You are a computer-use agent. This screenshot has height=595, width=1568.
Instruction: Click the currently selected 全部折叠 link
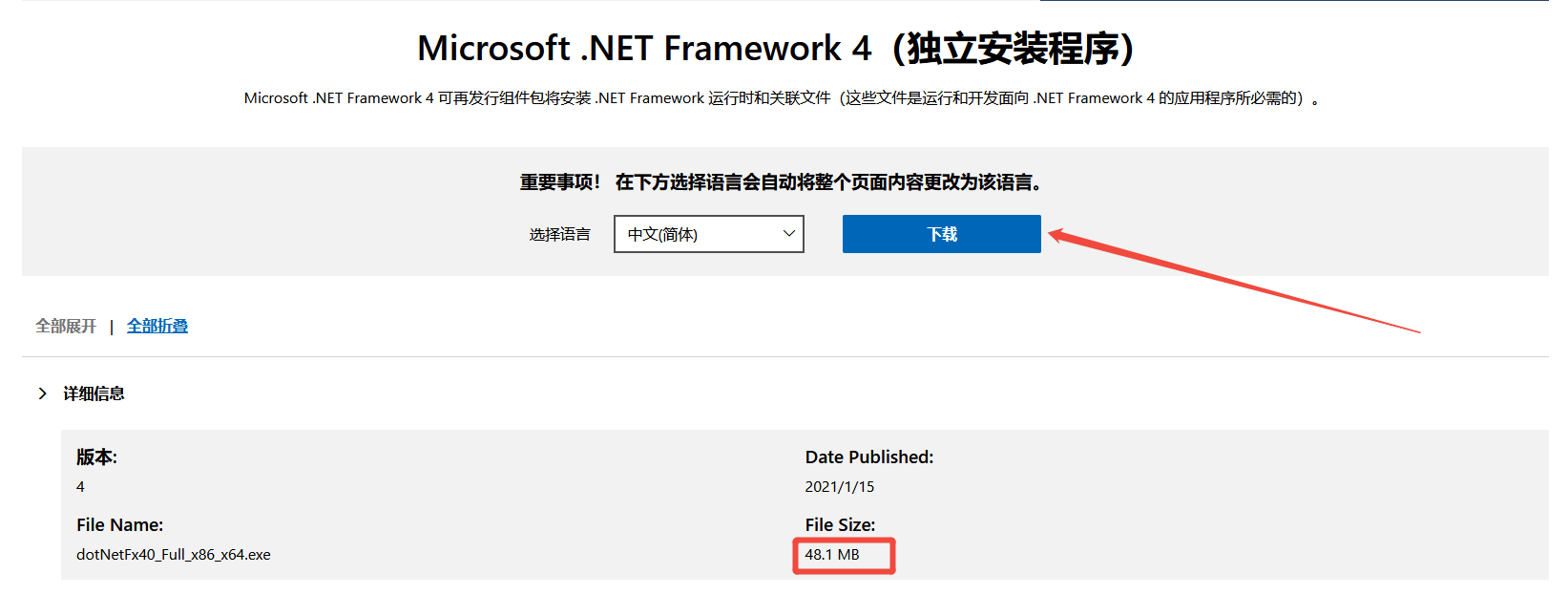[157, 326]
